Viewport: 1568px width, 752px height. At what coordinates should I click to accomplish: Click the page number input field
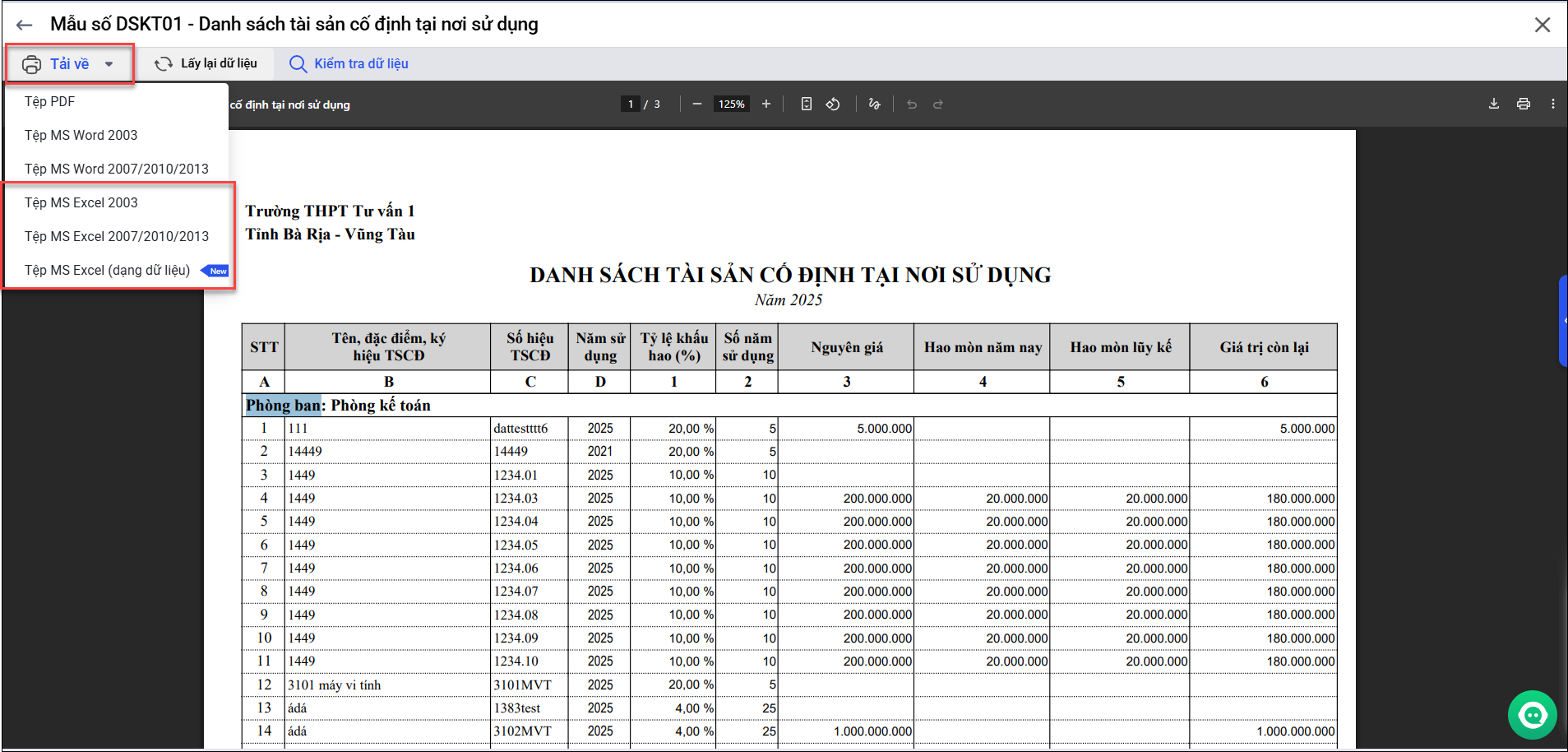631,104
